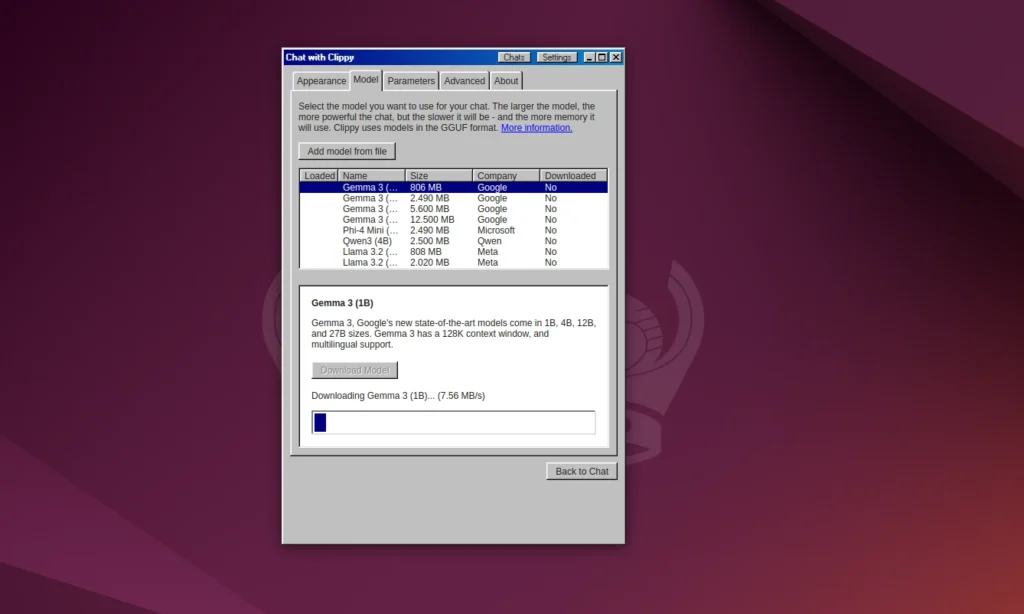Select the Gemma 3 model sized 2.490 MB
This screenshot has height=614, width=1024.
(453, 198)
